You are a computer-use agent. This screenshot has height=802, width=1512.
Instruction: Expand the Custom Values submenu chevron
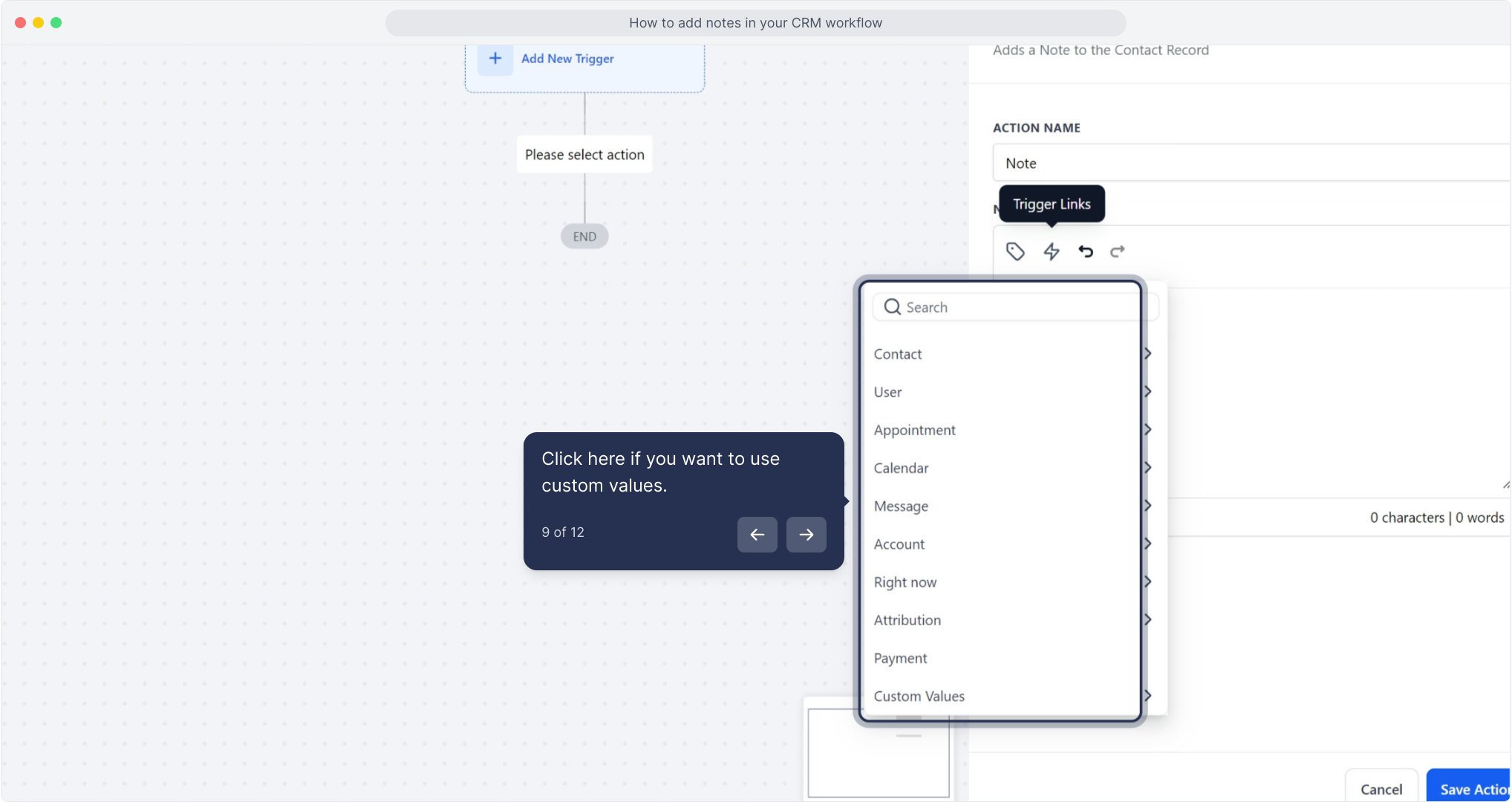click(x=1147, y=696)
